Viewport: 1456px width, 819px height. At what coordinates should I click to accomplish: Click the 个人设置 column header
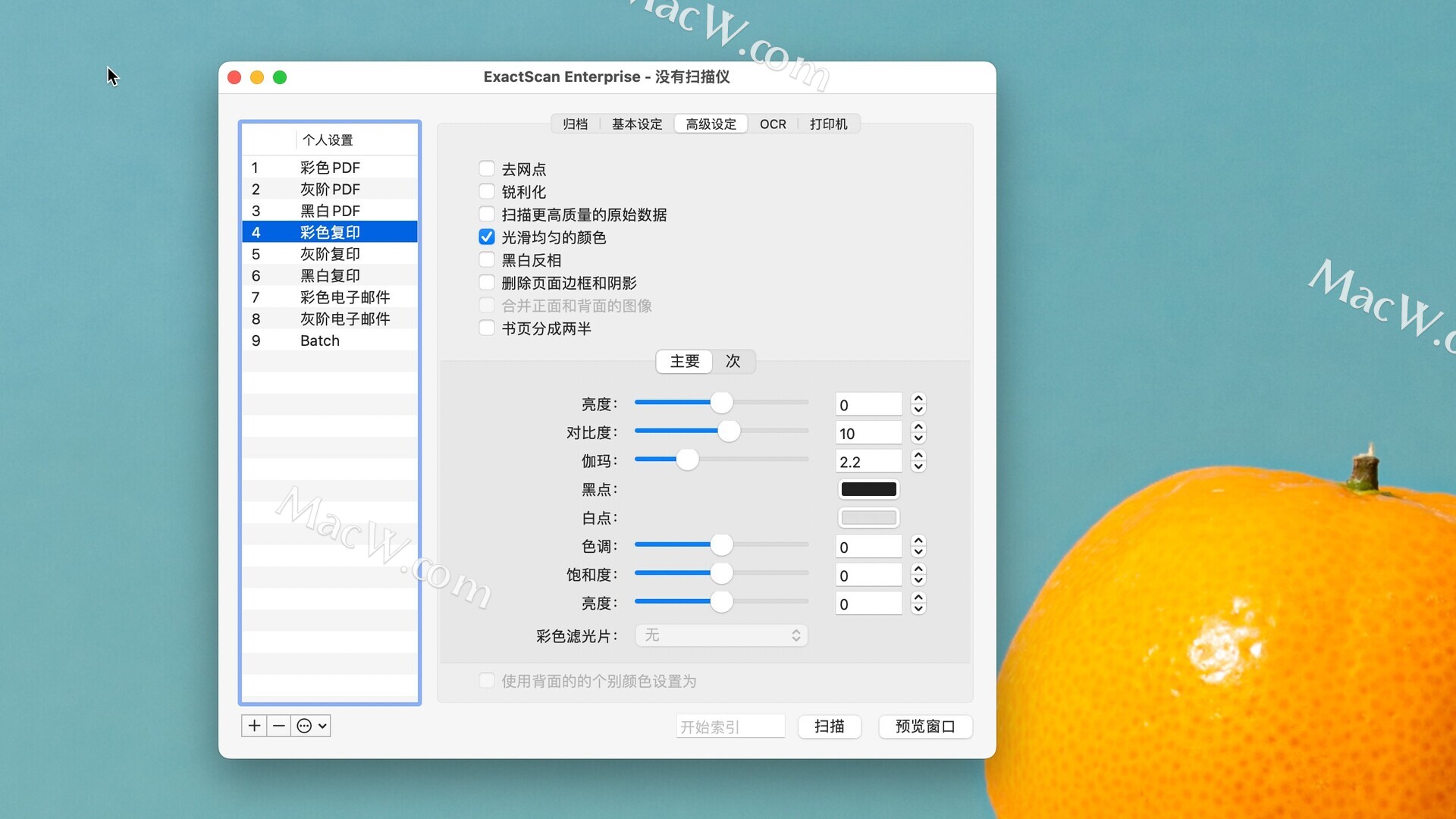pyautogui.click(x=356, y=140)
